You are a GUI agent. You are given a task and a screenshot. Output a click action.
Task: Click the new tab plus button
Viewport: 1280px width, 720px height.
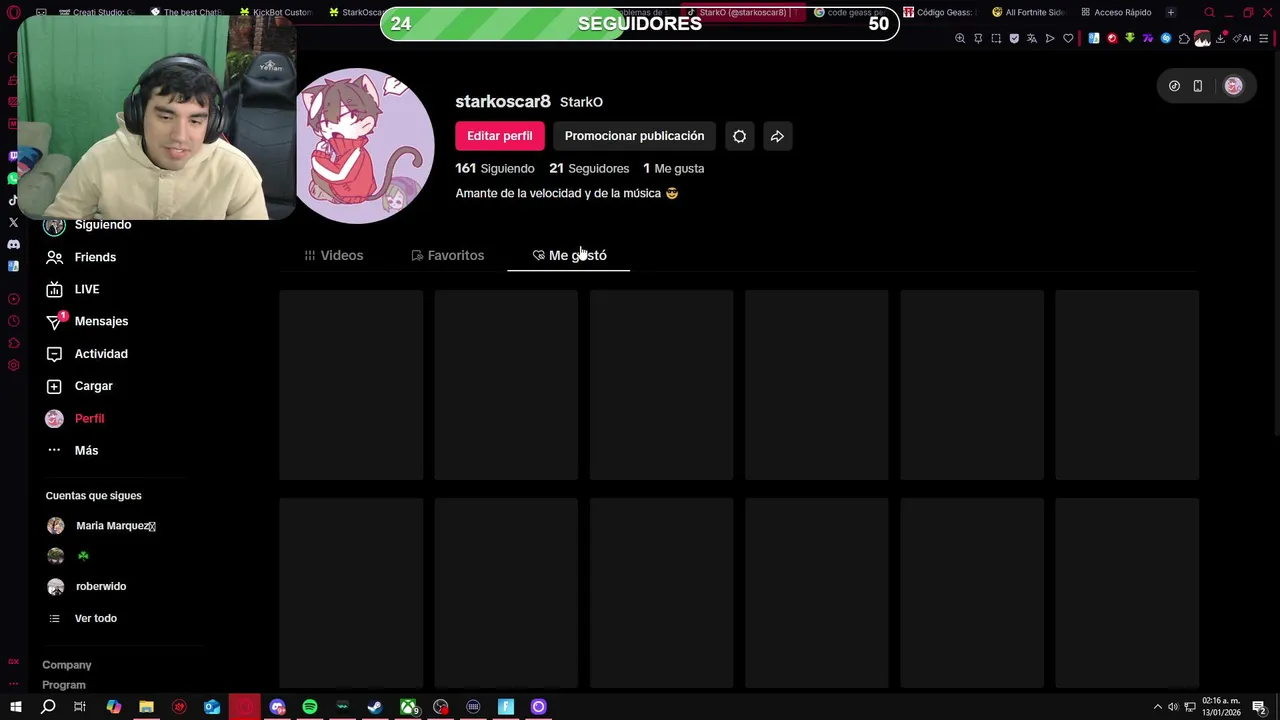[x=1170, y=12]
